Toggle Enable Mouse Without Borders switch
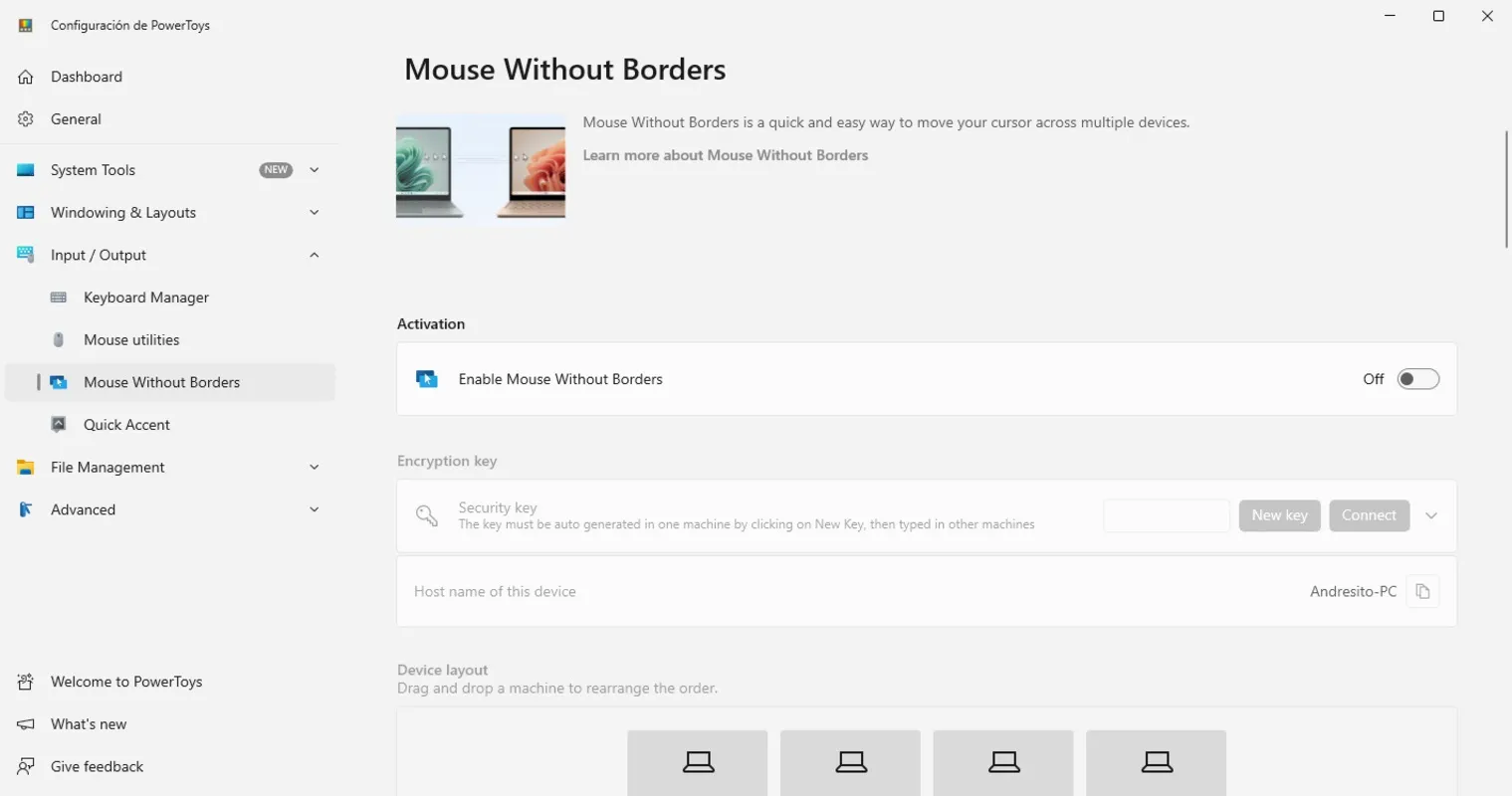 1418,379
